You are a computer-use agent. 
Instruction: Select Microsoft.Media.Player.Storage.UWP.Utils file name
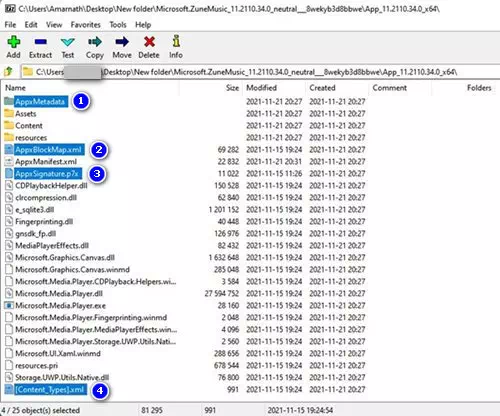click(x=96, y=342)
